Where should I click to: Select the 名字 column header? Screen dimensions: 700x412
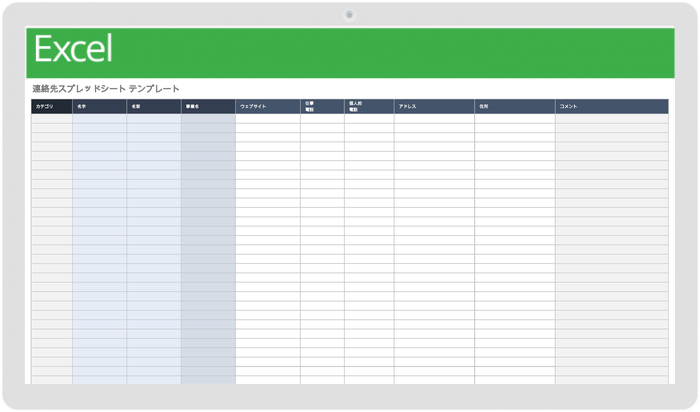point(100,106)
